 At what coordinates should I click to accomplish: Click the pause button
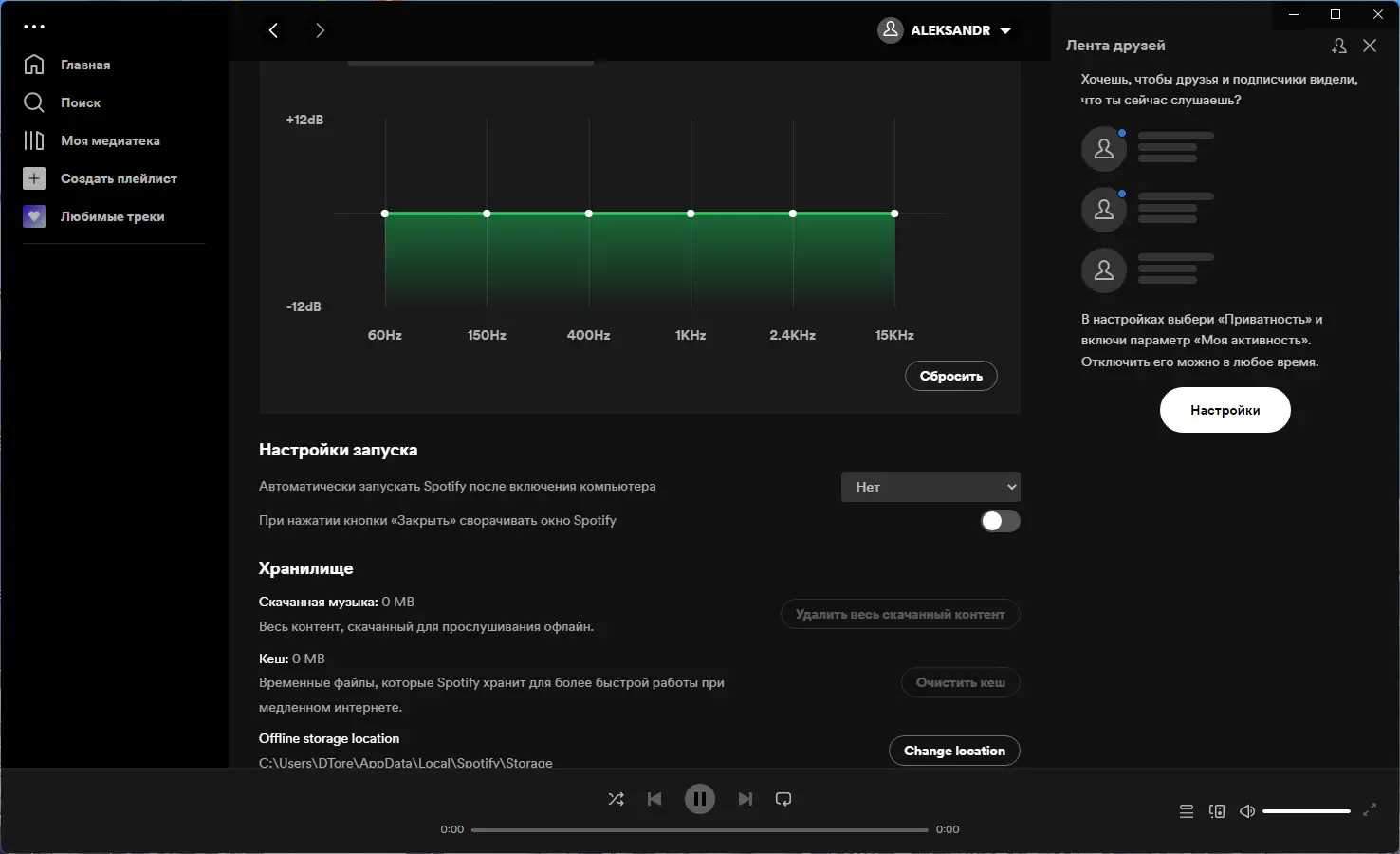pos(700,799)
